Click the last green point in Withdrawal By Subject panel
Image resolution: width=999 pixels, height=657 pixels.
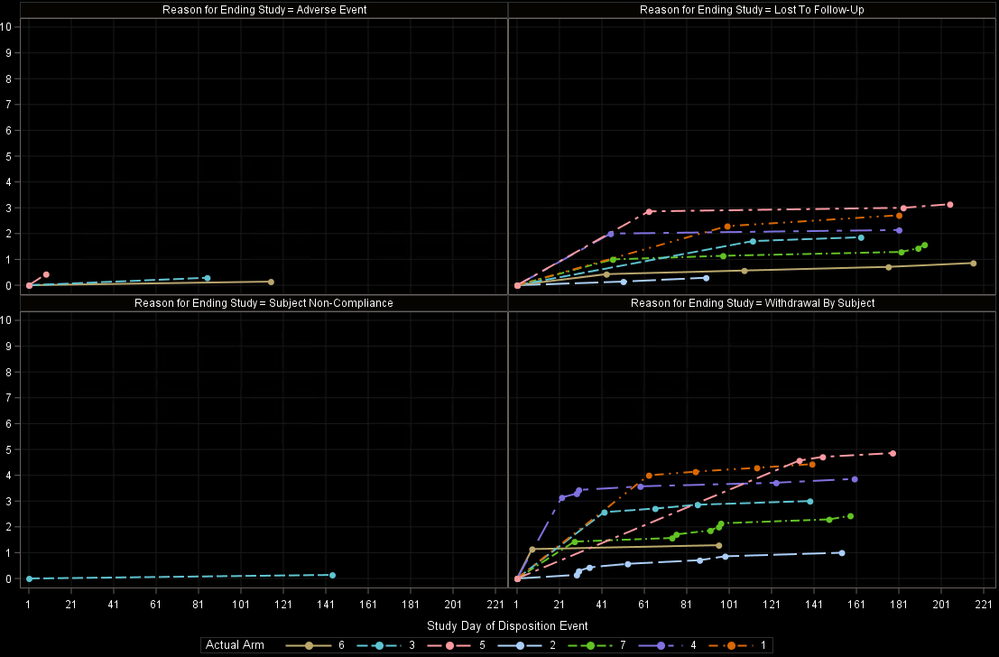tap(850, 516)
